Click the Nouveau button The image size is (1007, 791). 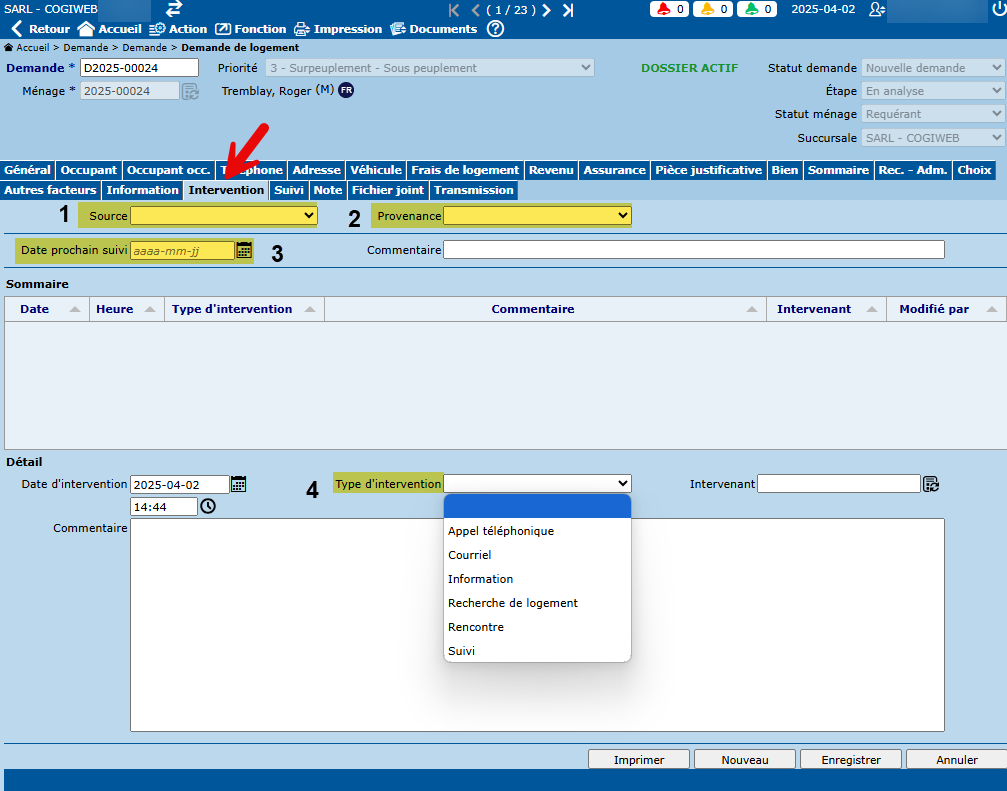point(744,760)
